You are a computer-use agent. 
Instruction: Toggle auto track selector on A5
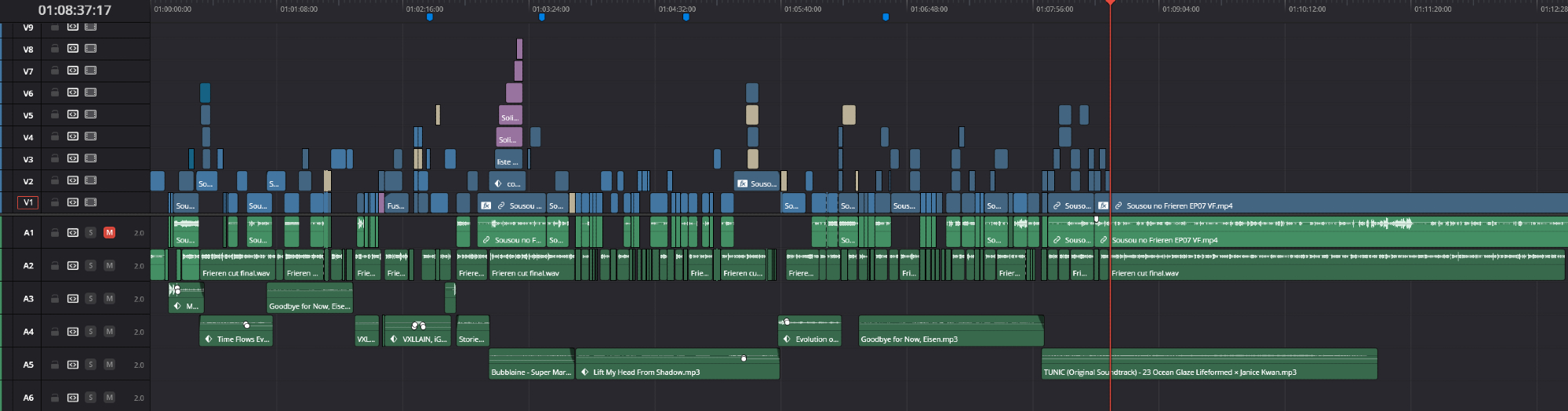(x=73, y=365)
